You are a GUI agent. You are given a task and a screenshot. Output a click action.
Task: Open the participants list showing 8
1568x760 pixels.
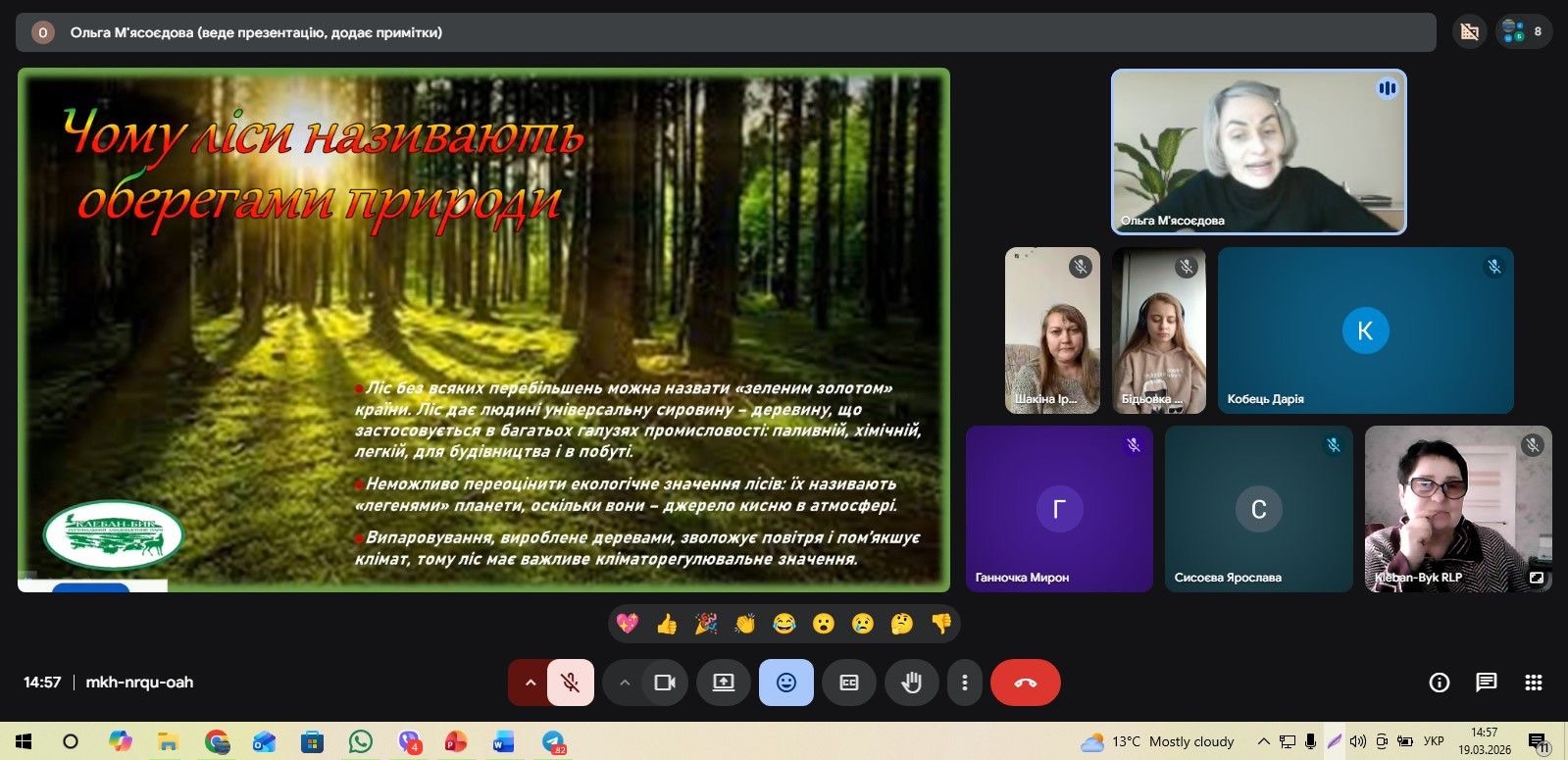pos(1523,31)
